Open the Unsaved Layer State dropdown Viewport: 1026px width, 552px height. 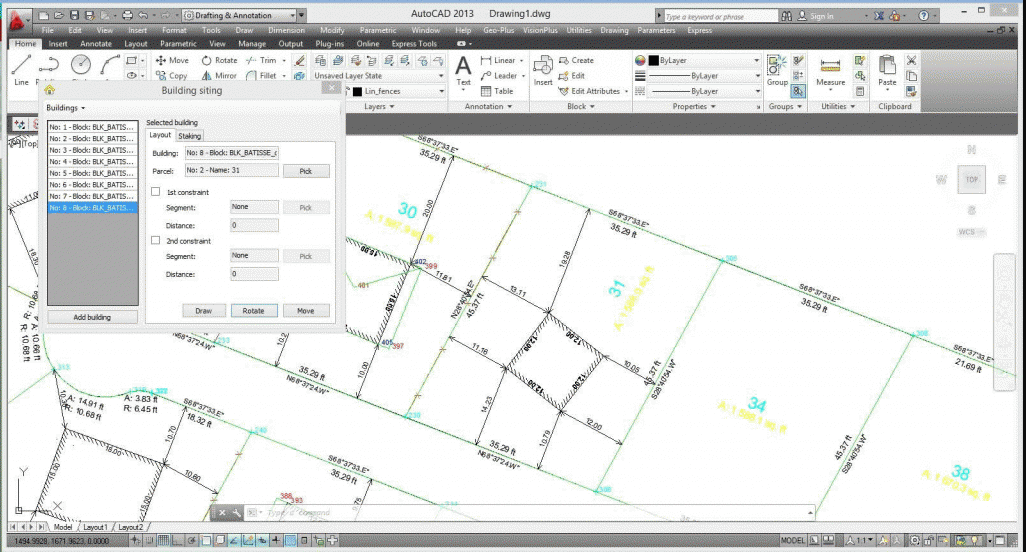[x=379, y=76]
